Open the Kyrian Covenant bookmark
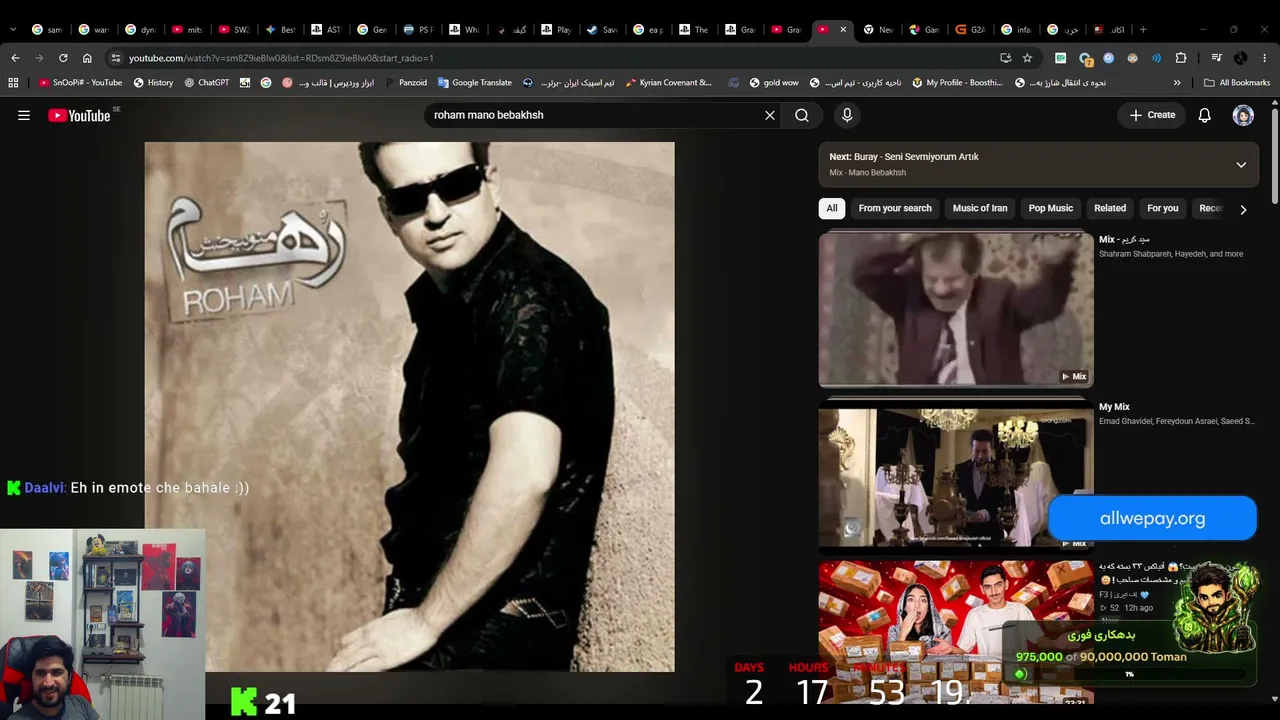 coord(668,83)
